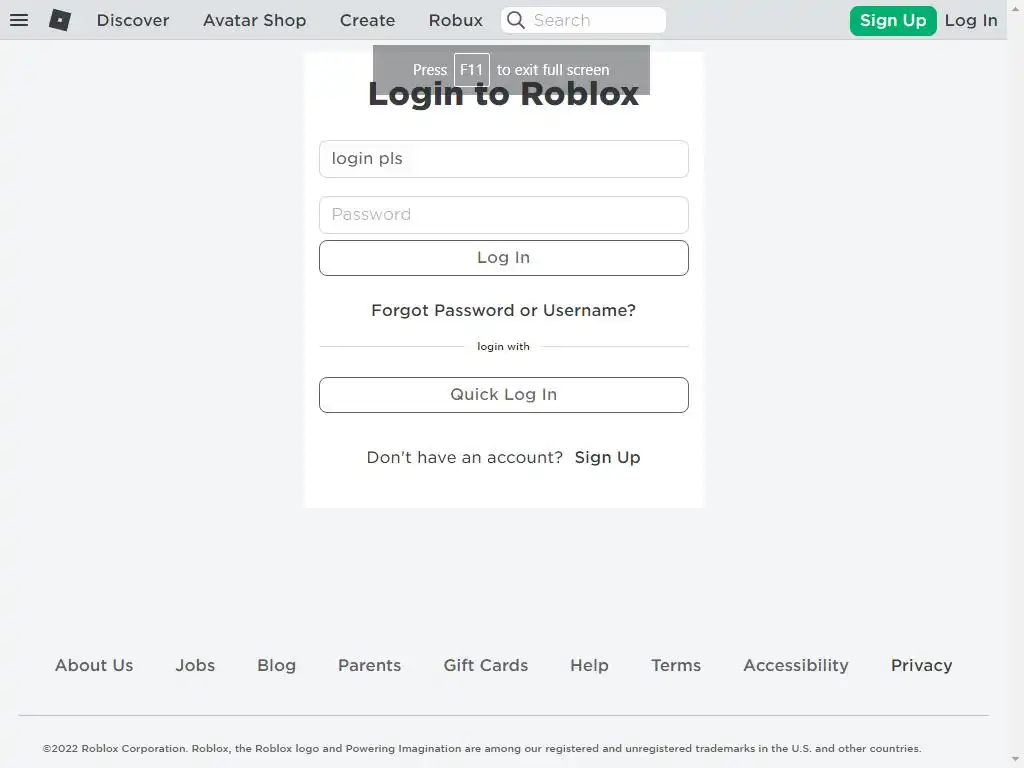Submit with the Log In form button

click(504, 258)
